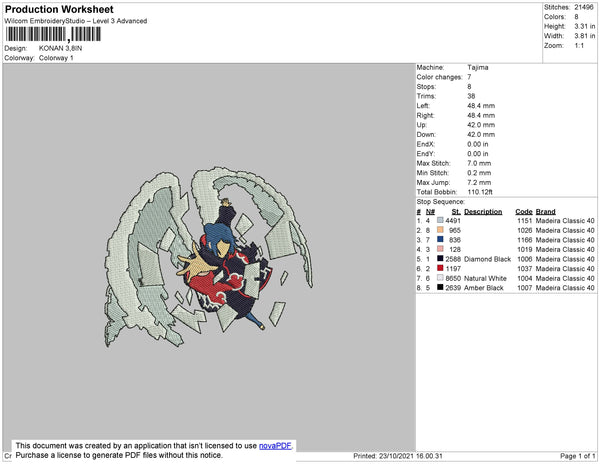Select the Zoom value 1:1

[x=579, y=46]
